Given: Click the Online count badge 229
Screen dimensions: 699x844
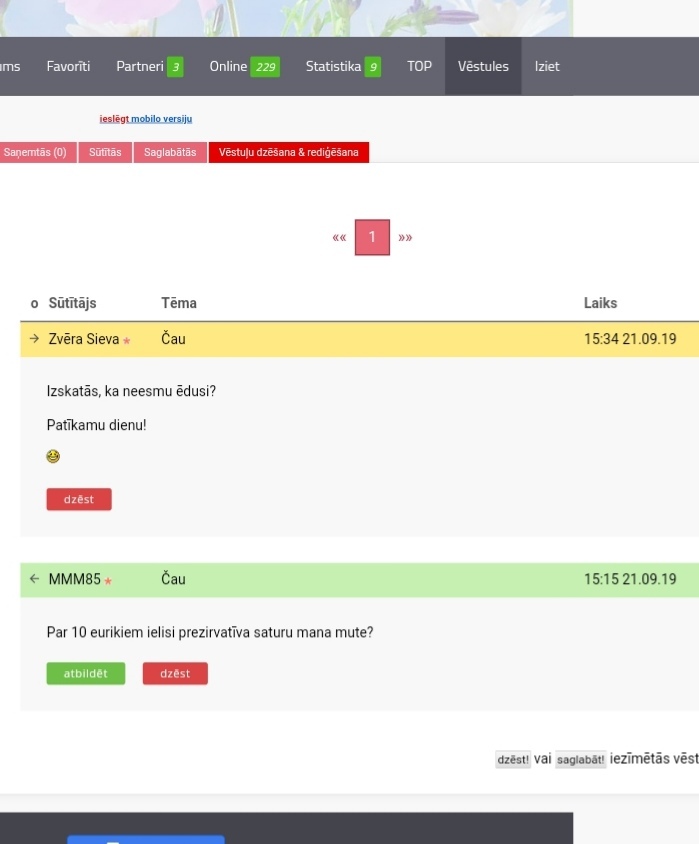Looking at the screenshot, I should (x=265, y=67).
